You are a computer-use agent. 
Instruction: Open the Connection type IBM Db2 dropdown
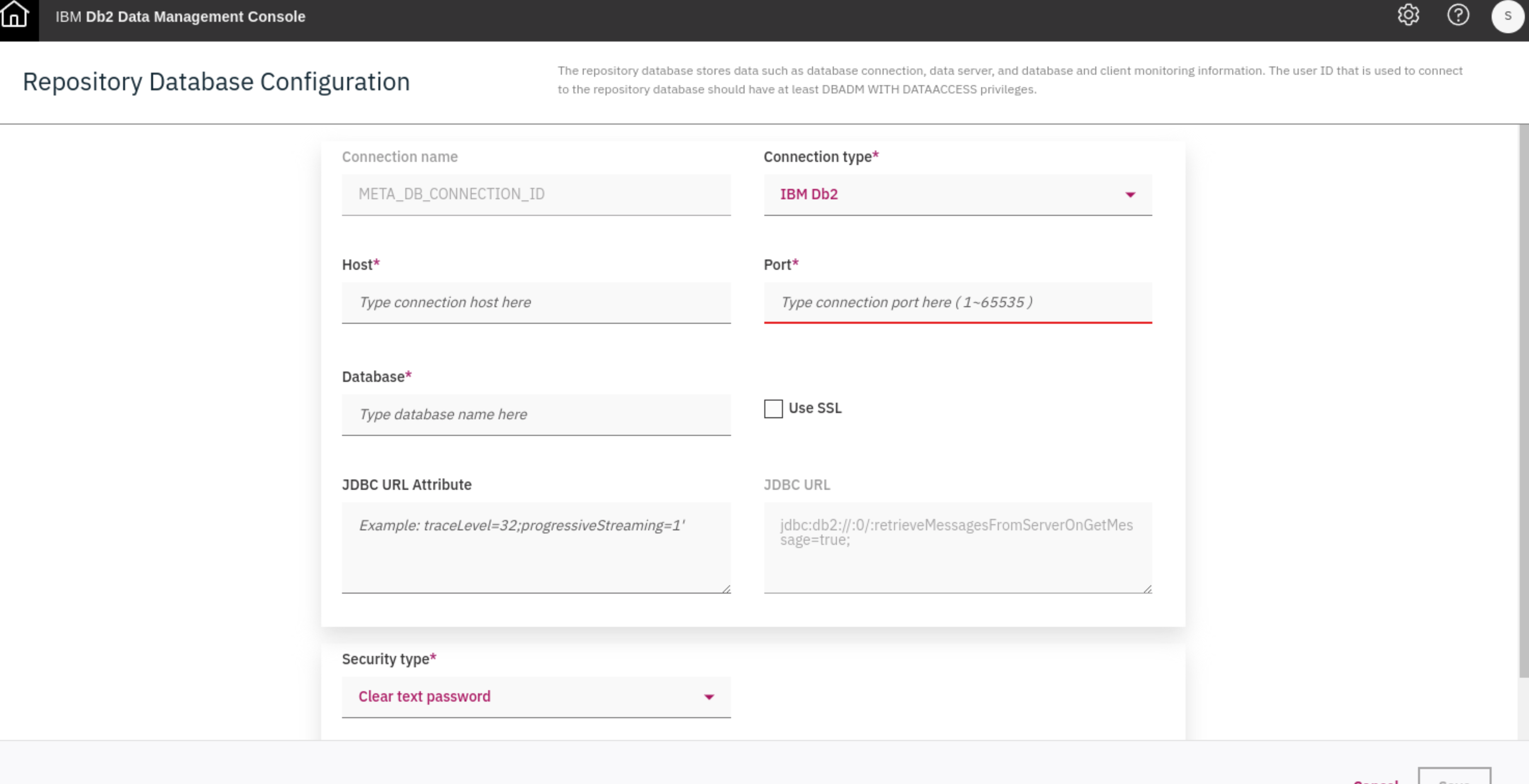[957, 195]
